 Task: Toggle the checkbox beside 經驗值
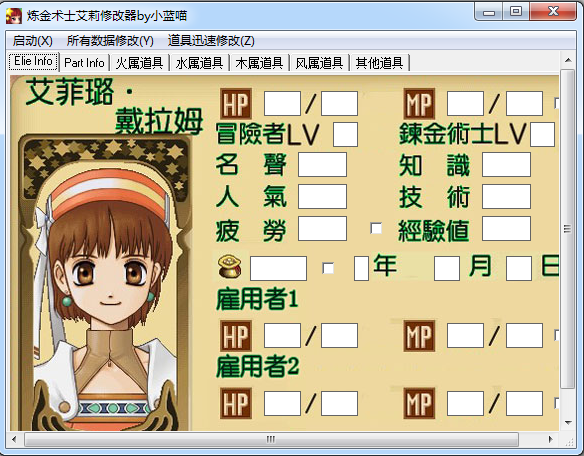pyautogui.click(x=376, y=228)
